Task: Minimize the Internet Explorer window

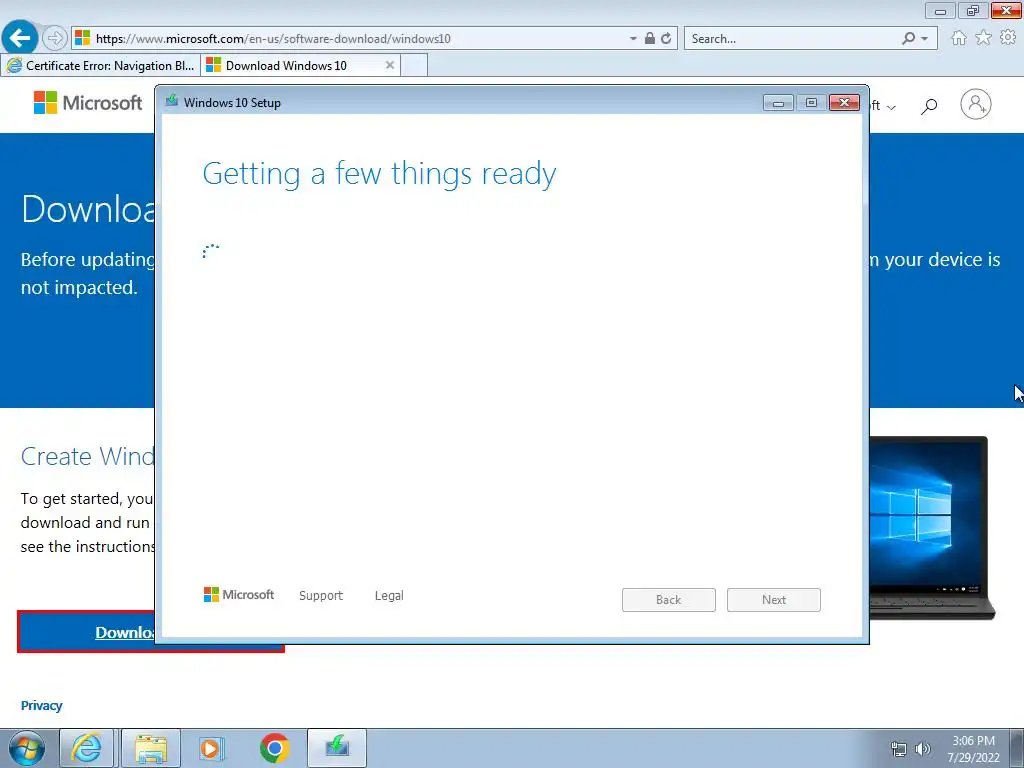Action: (940, 10)
